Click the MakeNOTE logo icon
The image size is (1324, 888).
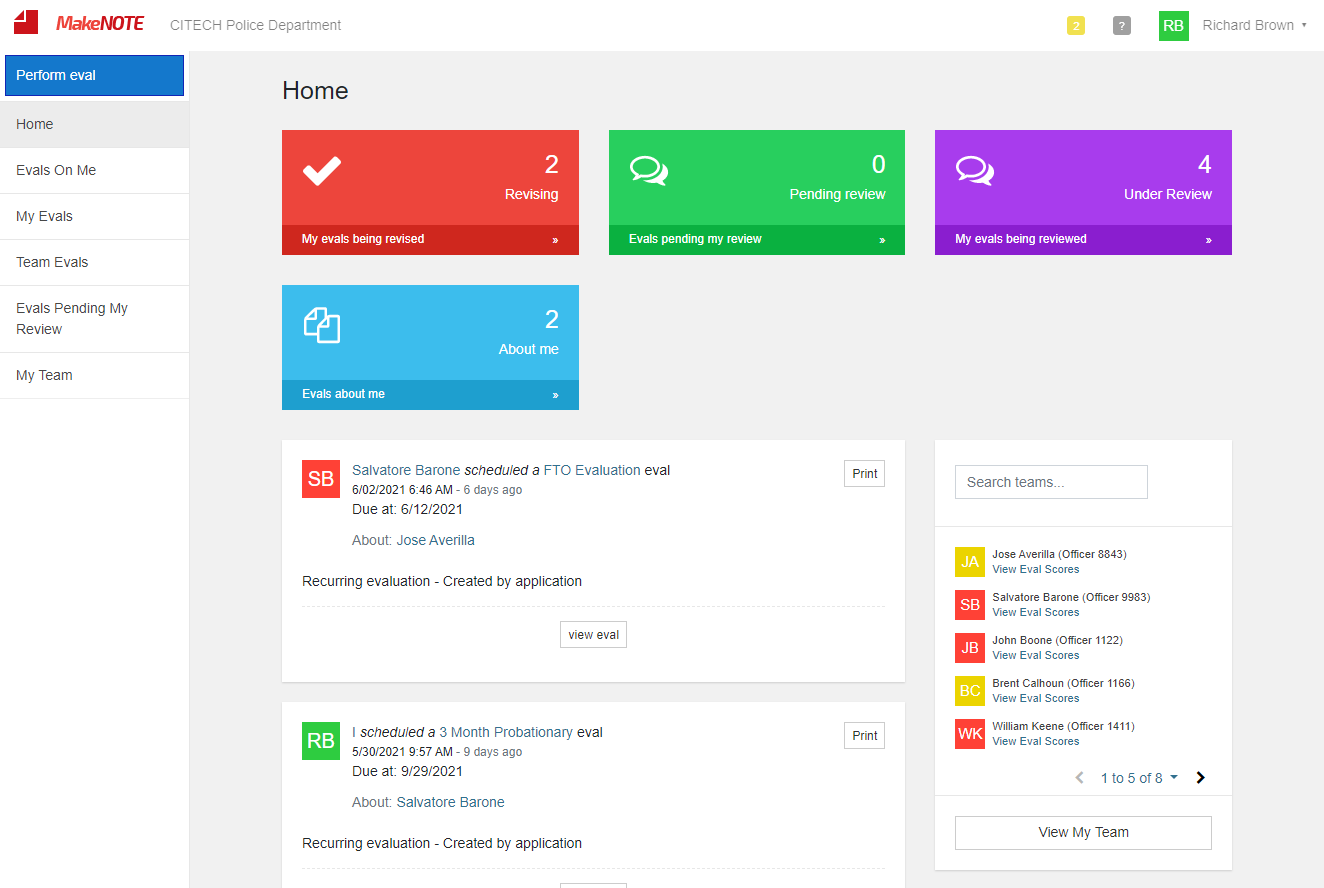click(26, 22)
